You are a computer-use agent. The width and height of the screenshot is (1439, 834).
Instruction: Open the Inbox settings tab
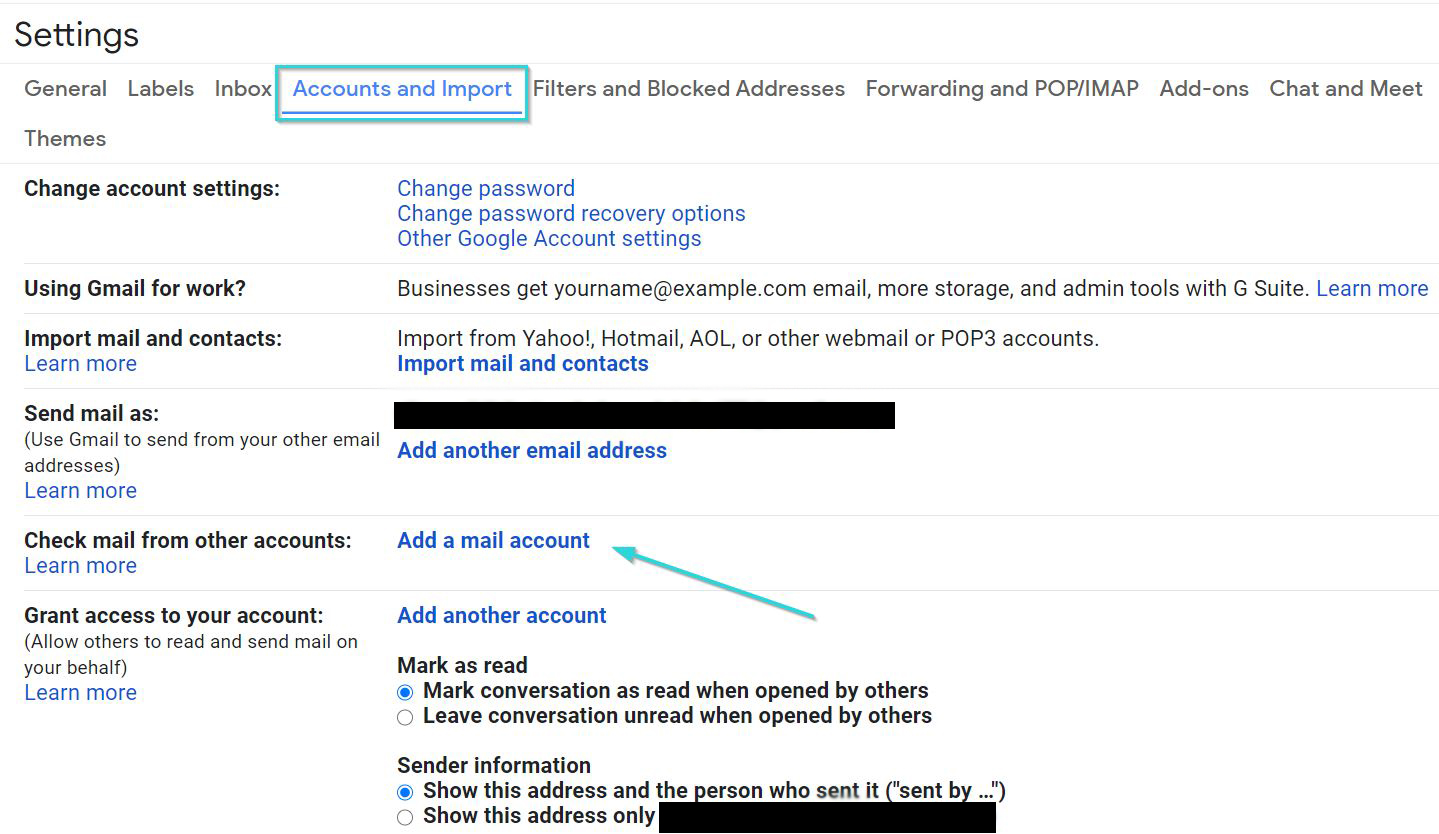243,88
